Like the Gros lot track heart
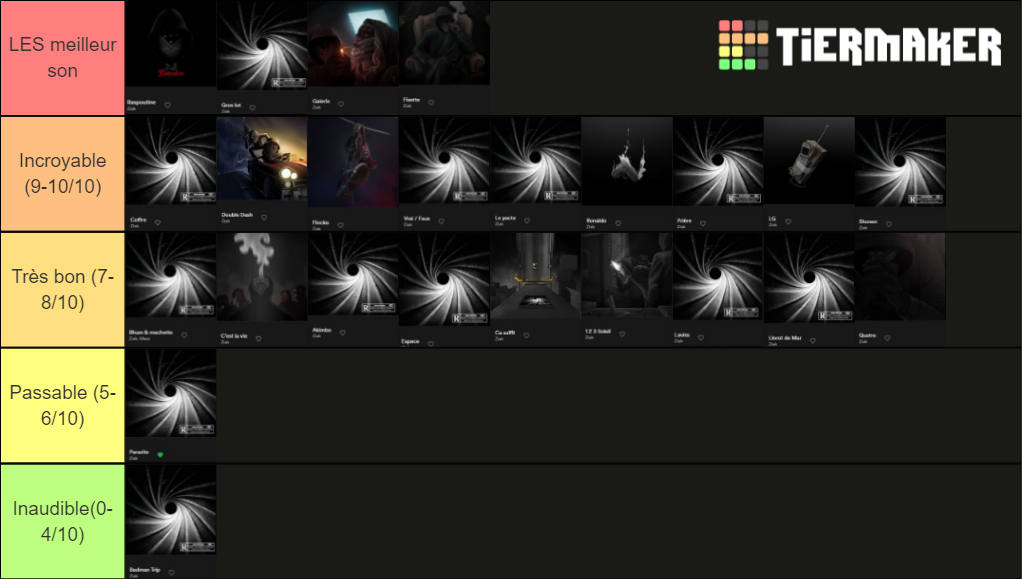The width and height of the screenshot is (1022, 579). pyautogui.click(x=252, y=108)
